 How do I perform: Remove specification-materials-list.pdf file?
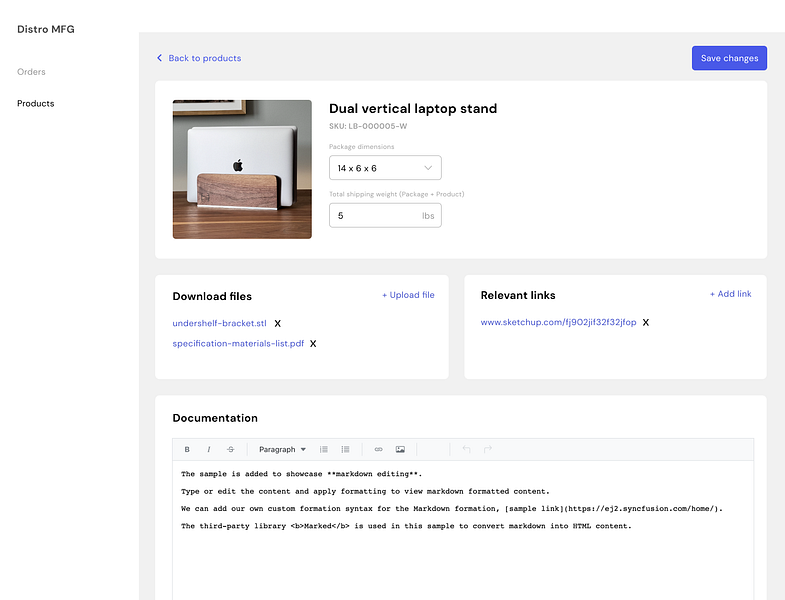pos(313,344)
